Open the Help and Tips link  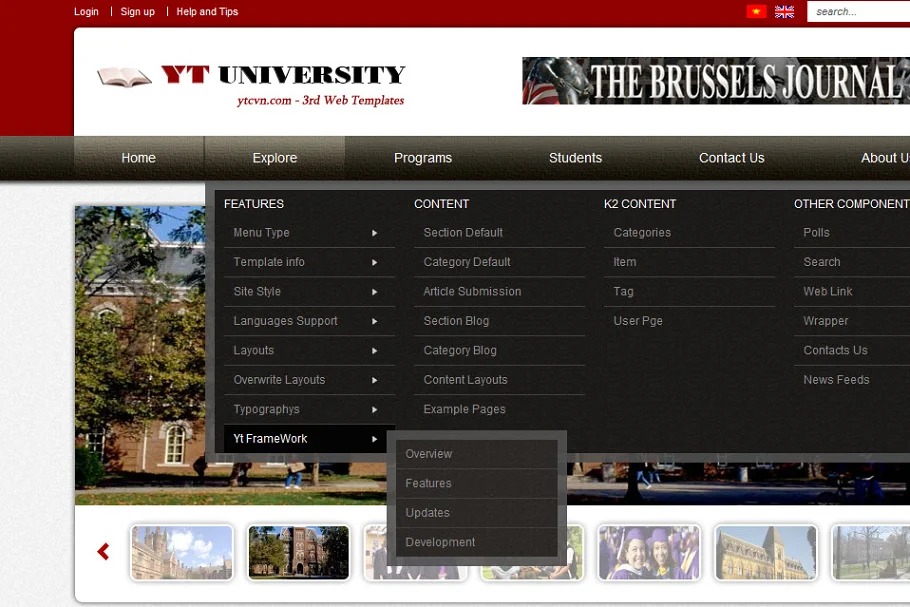click(x=207, y=12)
